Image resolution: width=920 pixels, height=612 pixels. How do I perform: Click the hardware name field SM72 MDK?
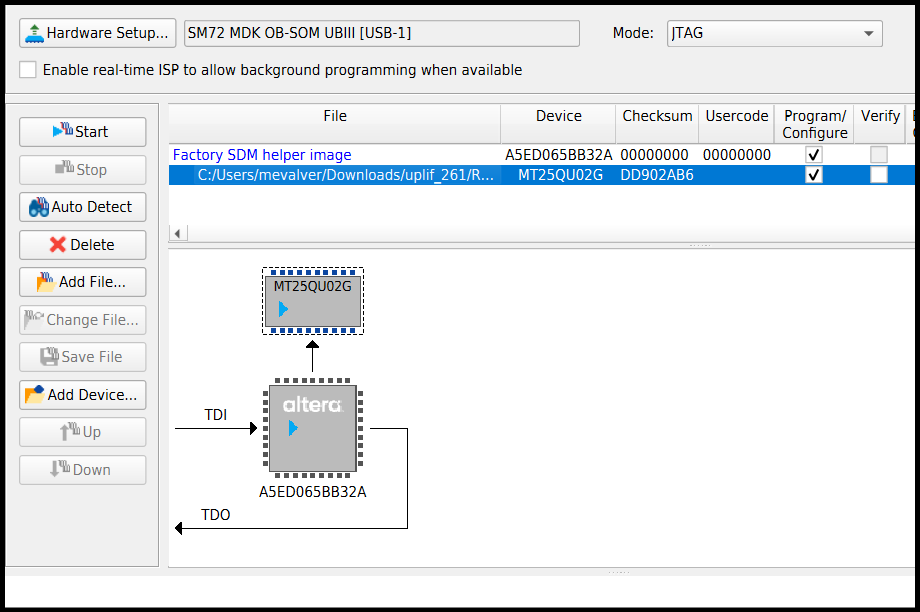(x=382, y=33)
